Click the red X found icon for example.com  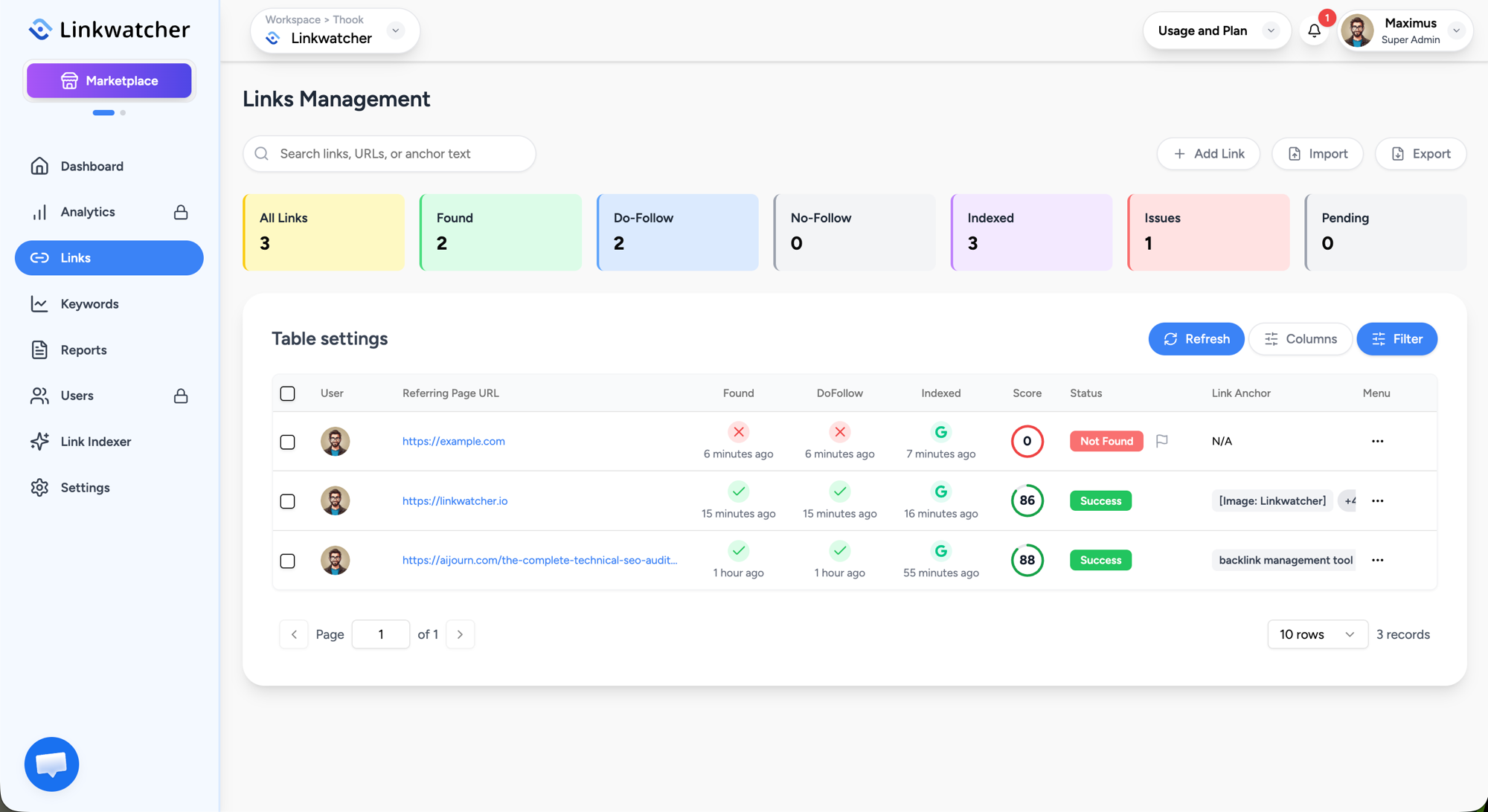click(739, 432)
